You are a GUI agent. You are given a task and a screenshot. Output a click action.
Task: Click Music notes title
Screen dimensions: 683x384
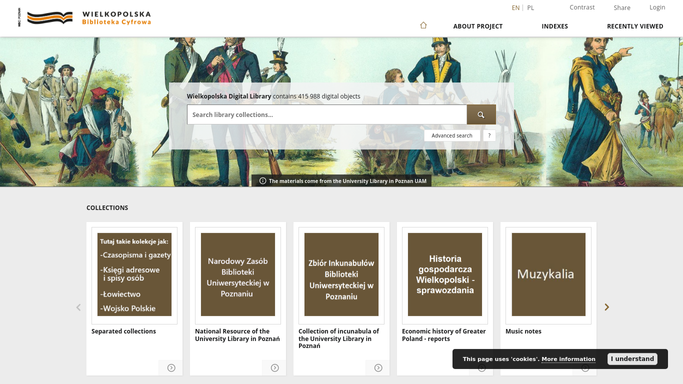tap(523, 331)
